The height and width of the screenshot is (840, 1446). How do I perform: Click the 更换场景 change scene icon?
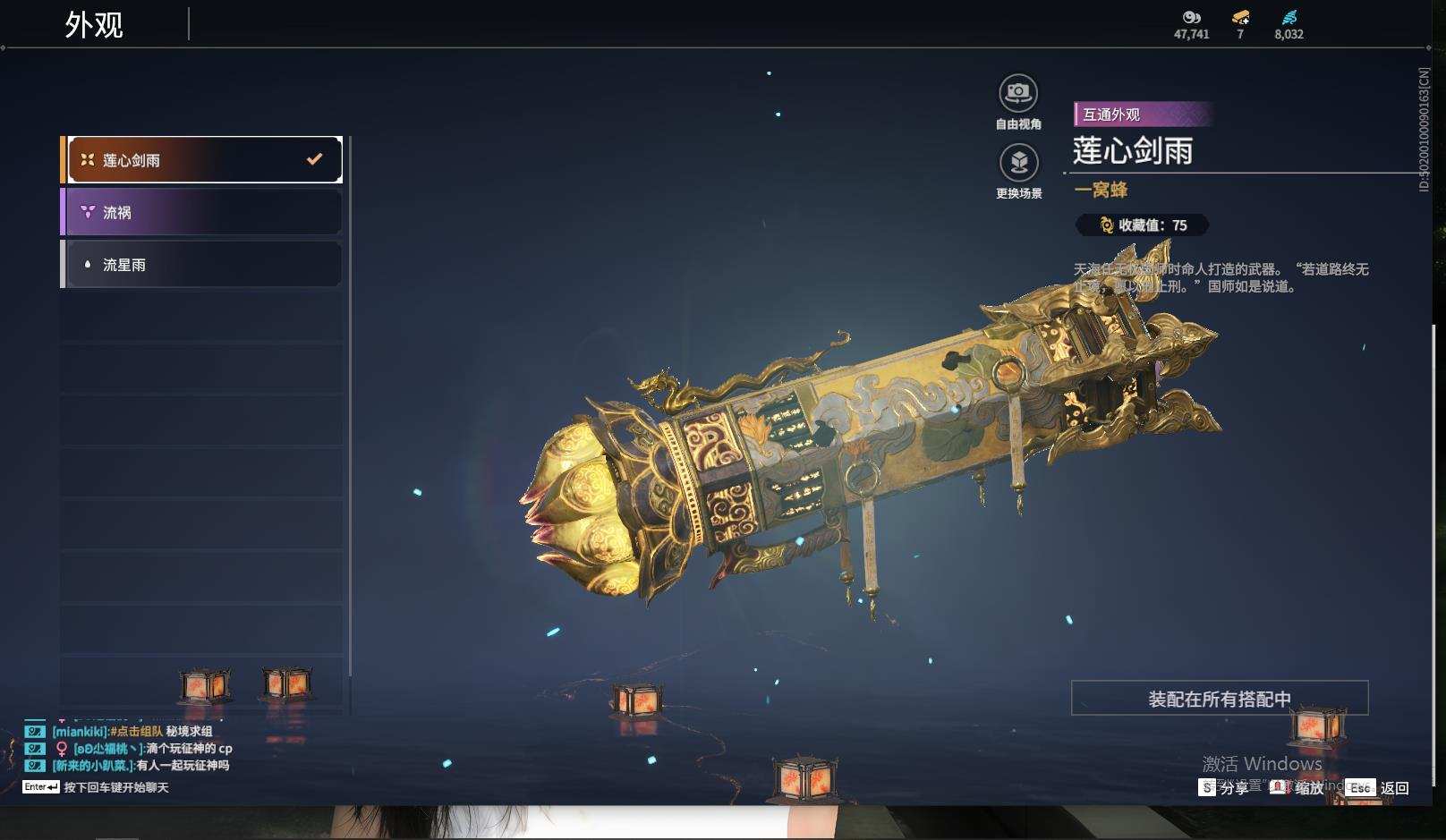coord(1018,163)
